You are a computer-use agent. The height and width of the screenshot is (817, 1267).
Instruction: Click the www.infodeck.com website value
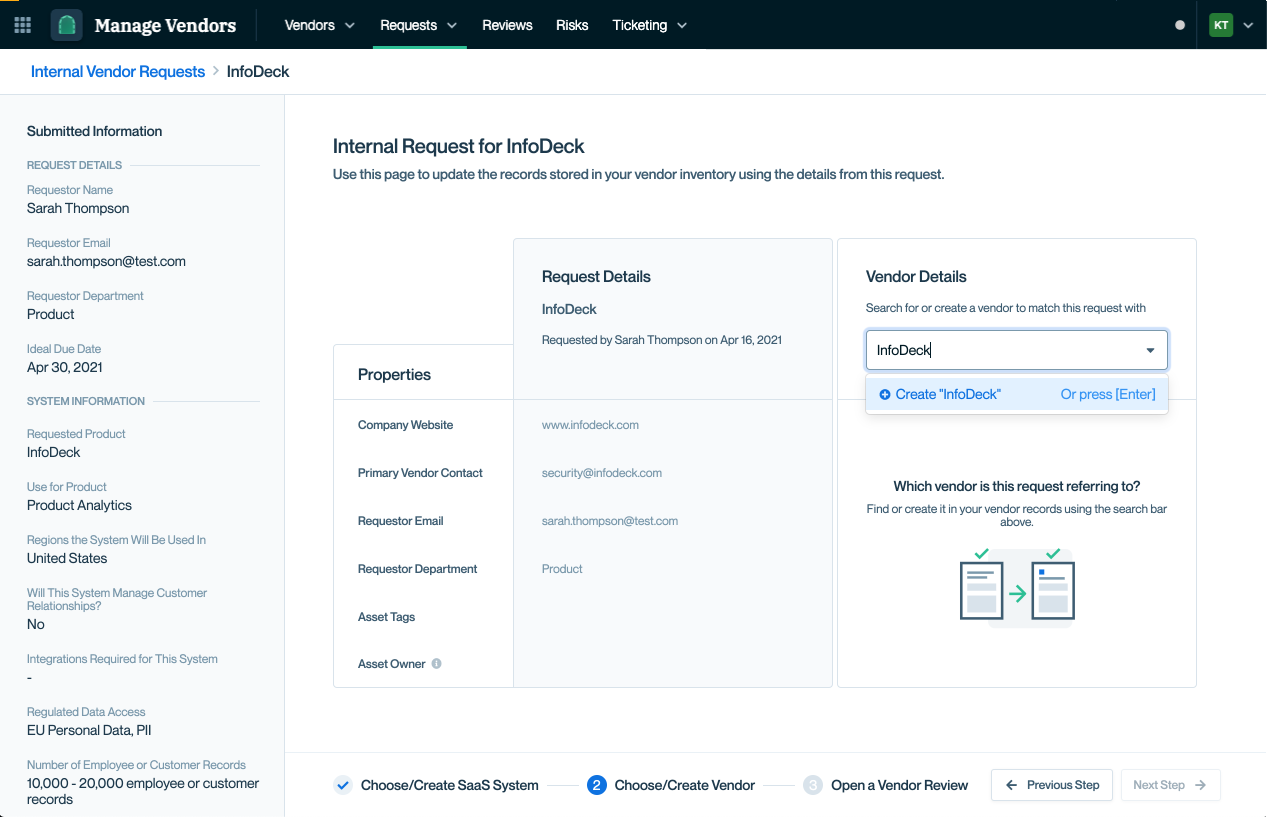[590, 425]
